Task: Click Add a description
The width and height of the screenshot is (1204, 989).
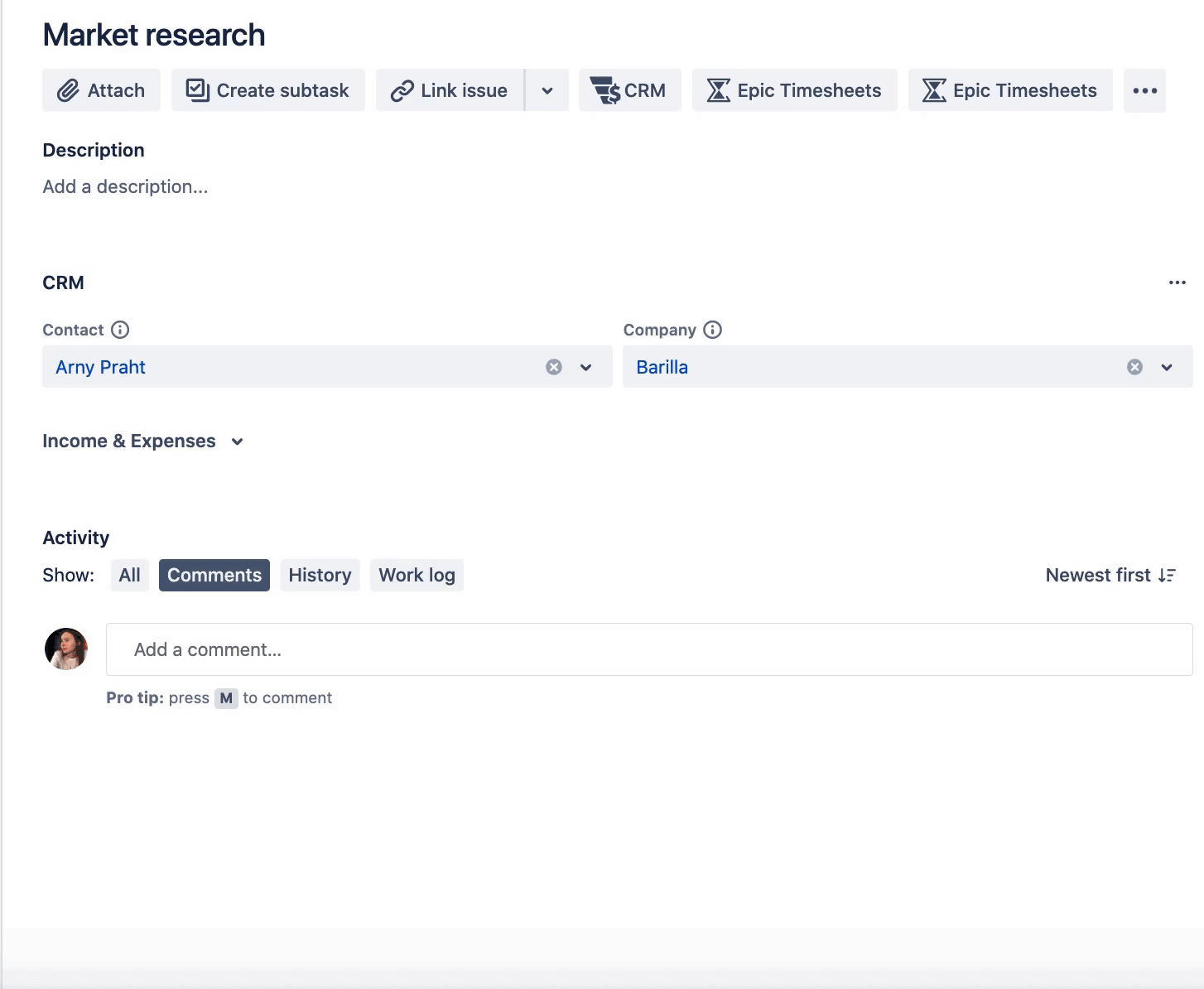Action: click(125, 186)
